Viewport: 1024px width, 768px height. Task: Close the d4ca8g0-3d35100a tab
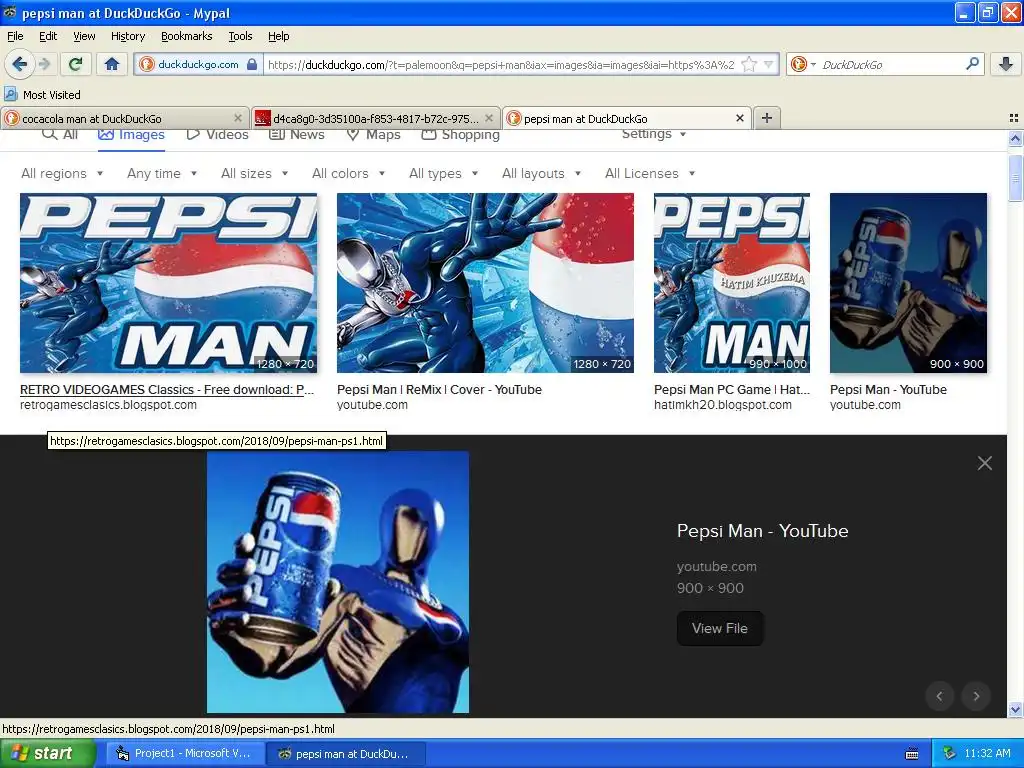coord(489,118)
